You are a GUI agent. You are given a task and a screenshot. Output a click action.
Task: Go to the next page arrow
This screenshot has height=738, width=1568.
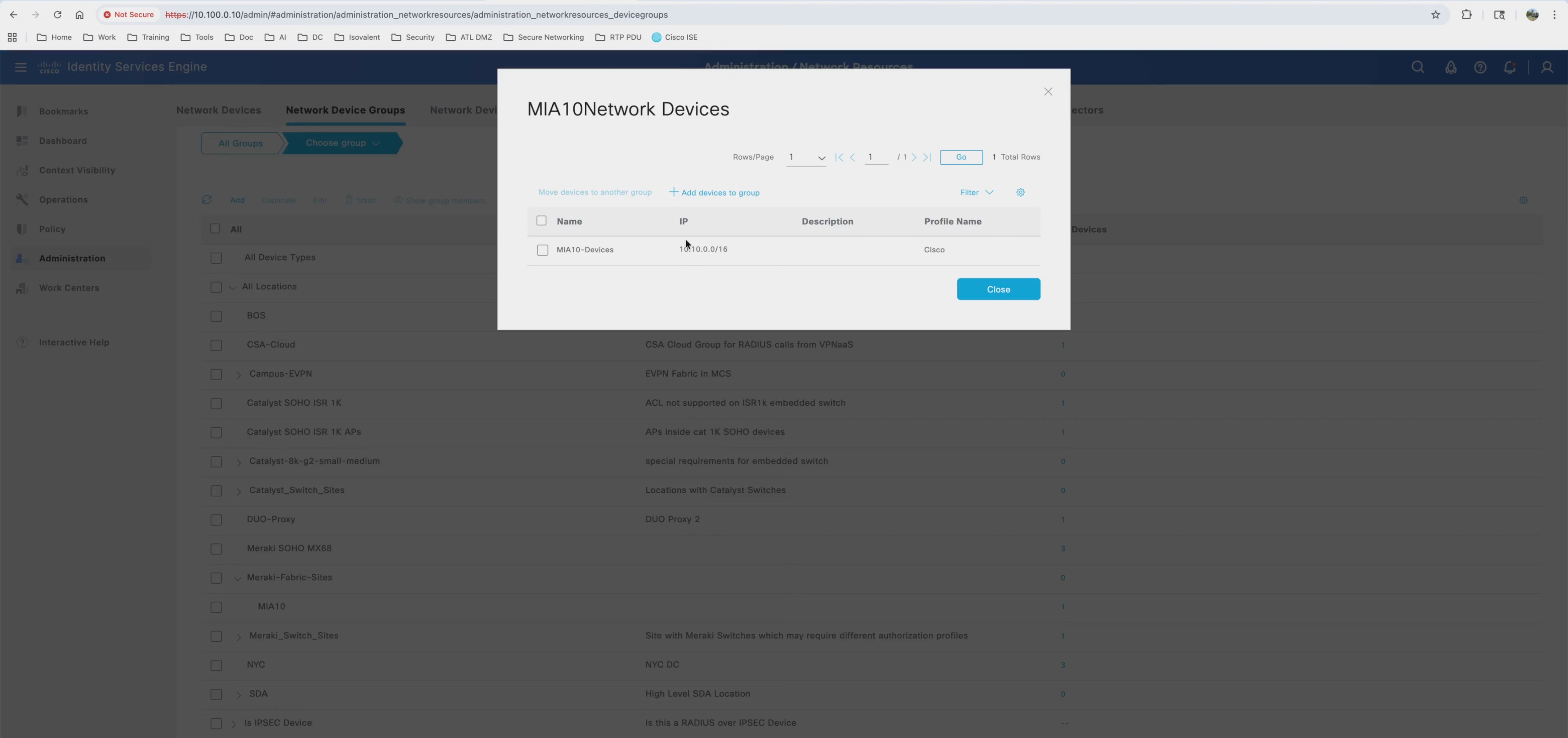tap(914, 157)
